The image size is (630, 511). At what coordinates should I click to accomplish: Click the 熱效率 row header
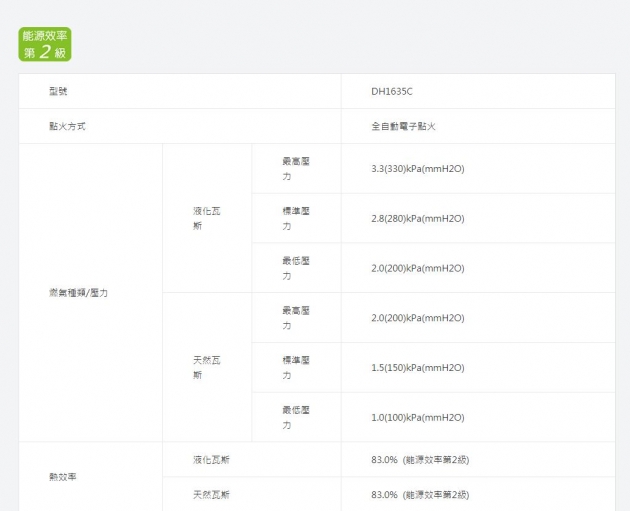(63, 477)
